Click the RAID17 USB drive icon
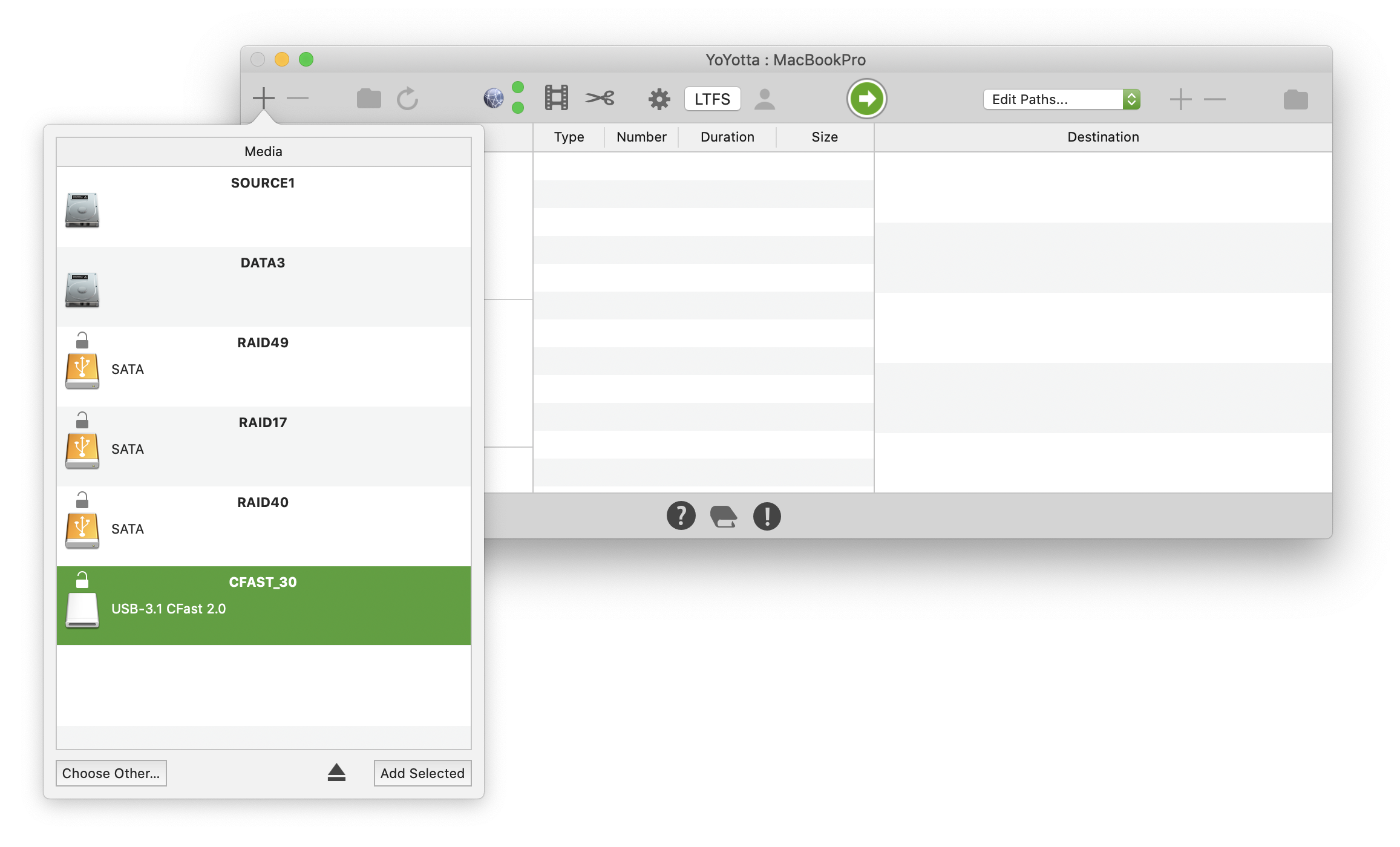This screenshot has width=1400, height=847. point(82,451)
